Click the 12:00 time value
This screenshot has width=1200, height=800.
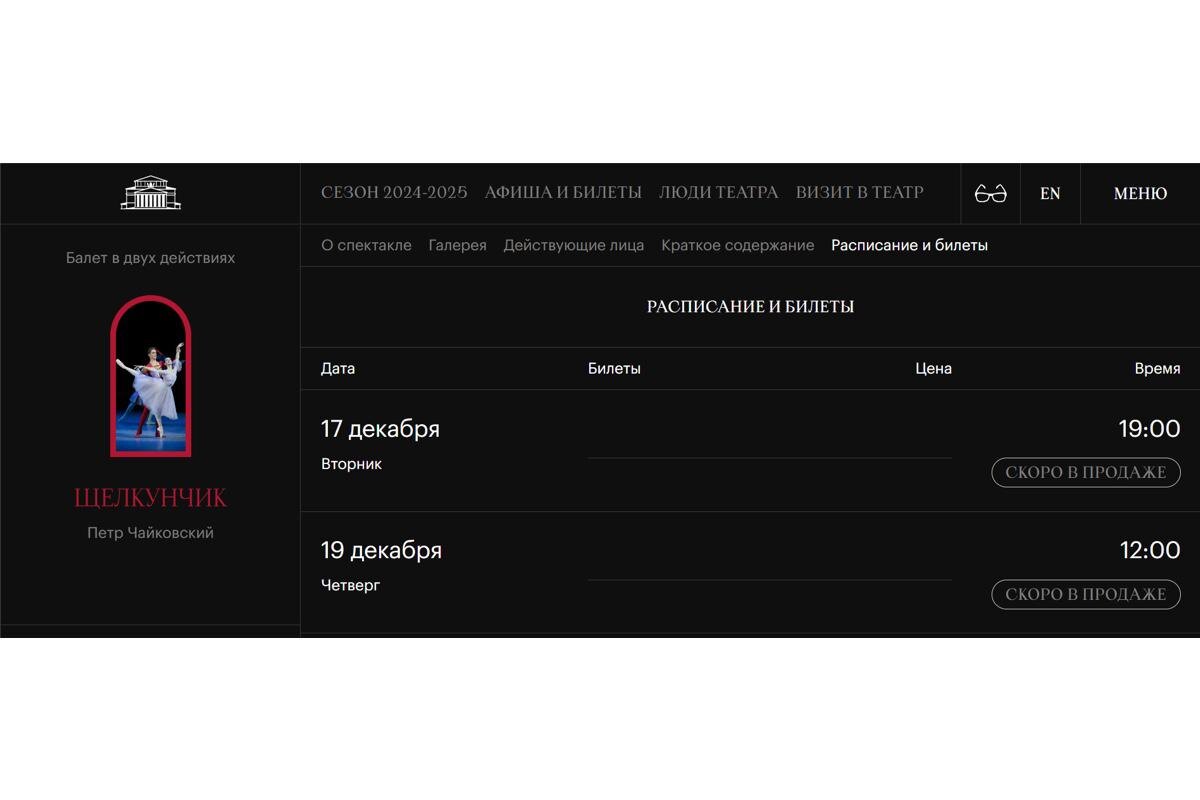click(1150, 550)
